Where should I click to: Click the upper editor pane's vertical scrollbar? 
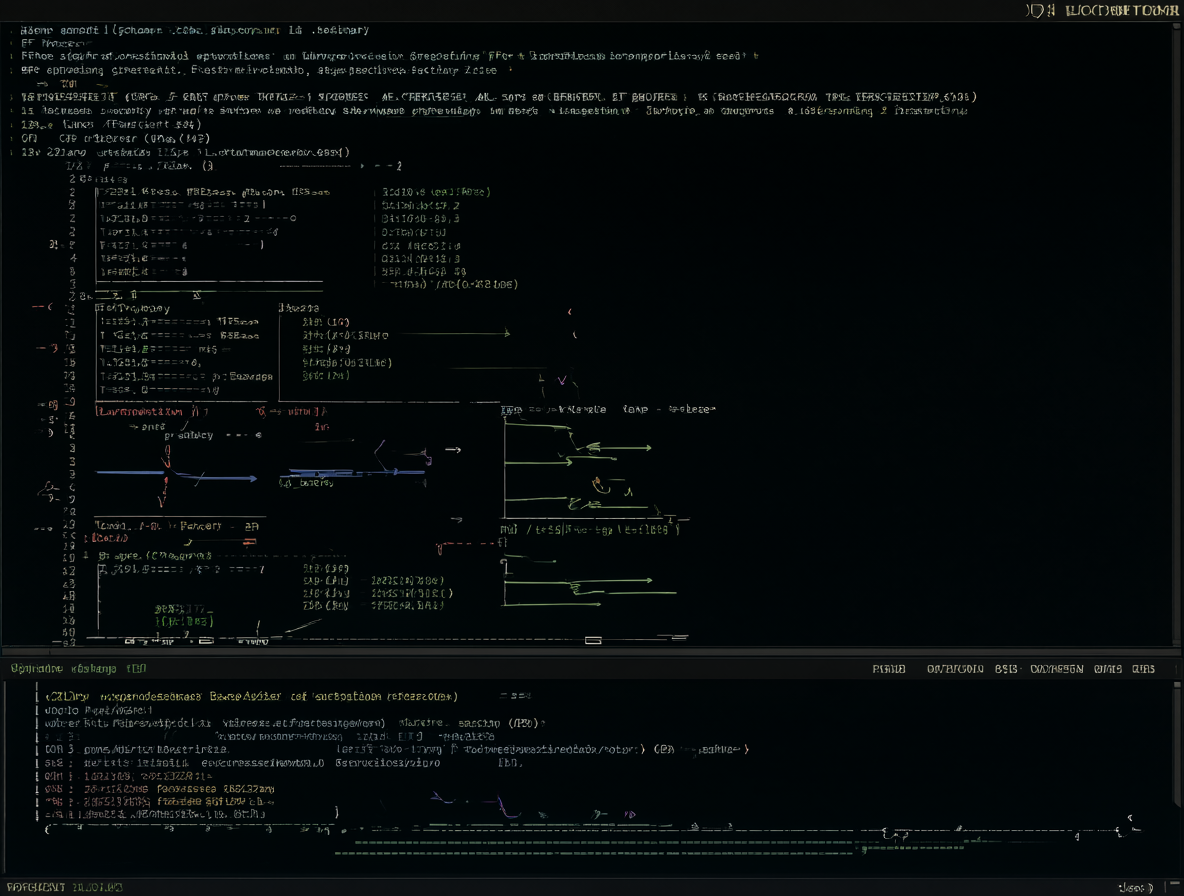(1176, 334)
